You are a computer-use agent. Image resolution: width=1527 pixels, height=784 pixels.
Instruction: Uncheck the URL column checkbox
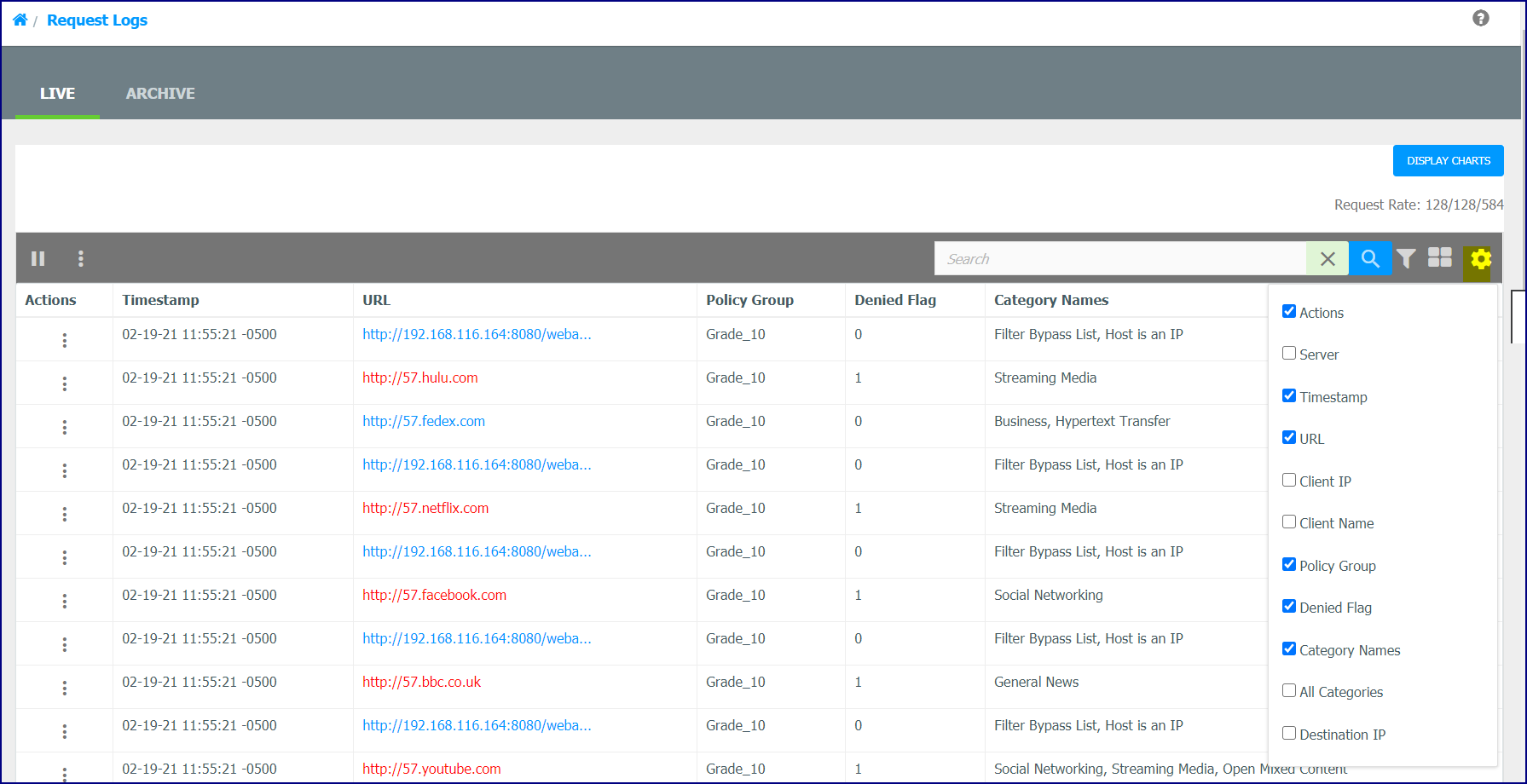1289,438
